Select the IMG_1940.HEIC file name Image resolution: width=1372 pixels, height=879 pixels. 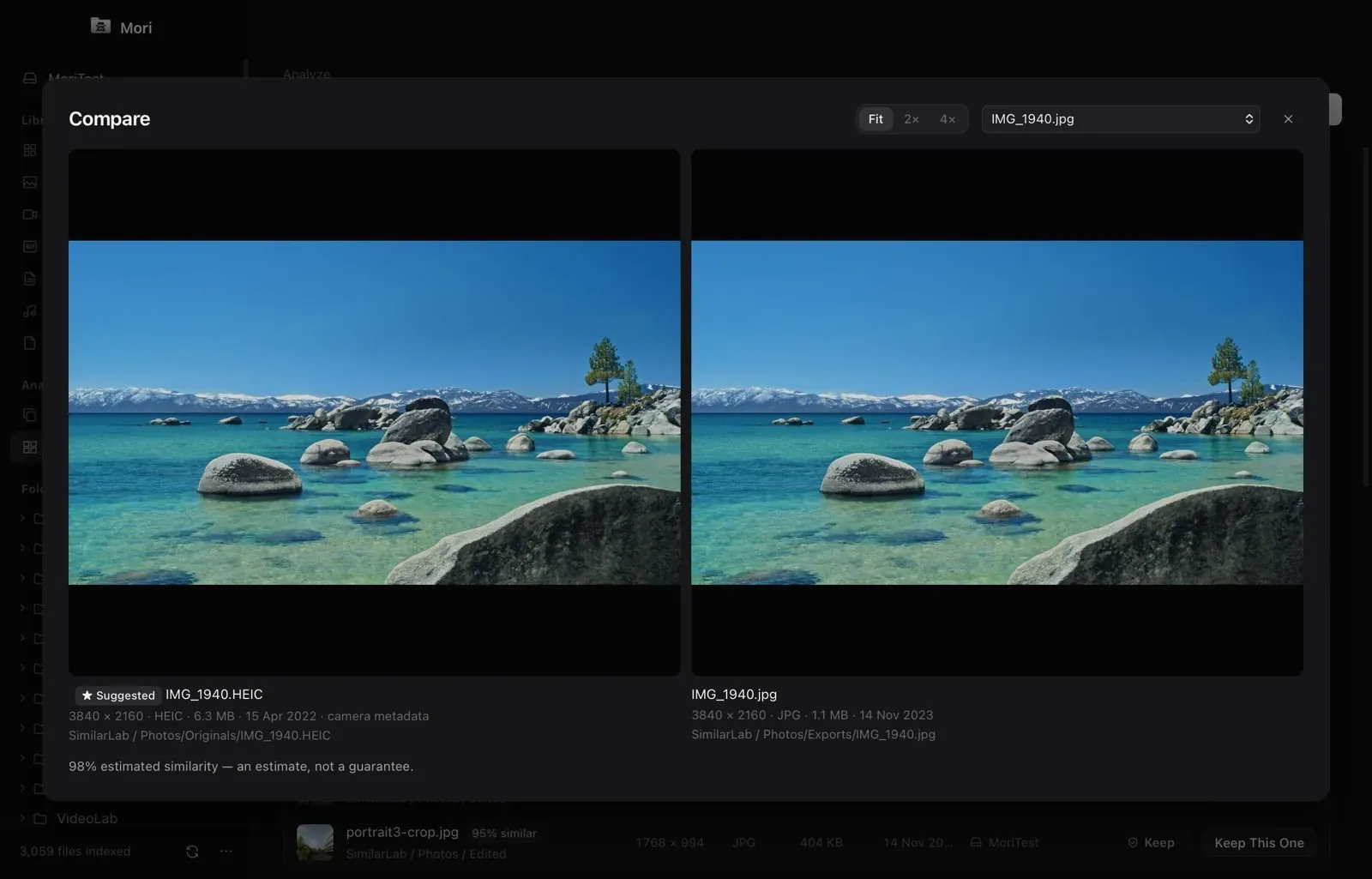pyautogui.click(x=214, y=695)
